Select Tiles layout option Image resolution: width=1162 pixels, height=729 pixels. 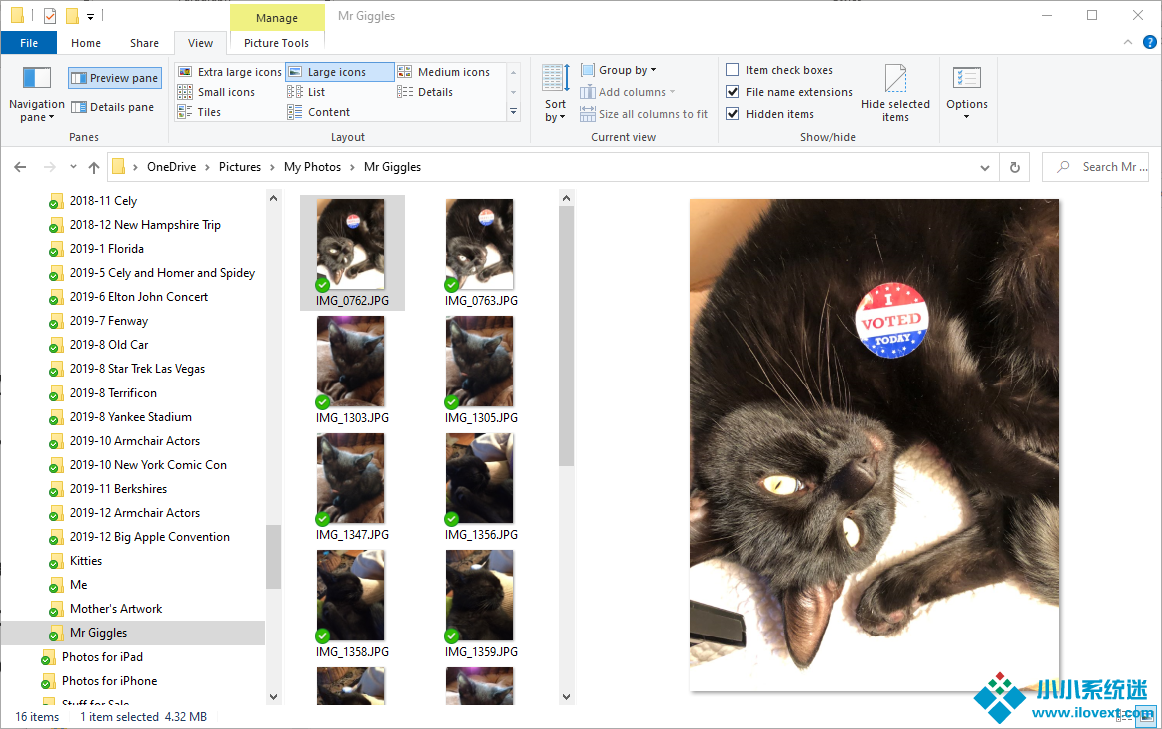[x=199, y=112]
